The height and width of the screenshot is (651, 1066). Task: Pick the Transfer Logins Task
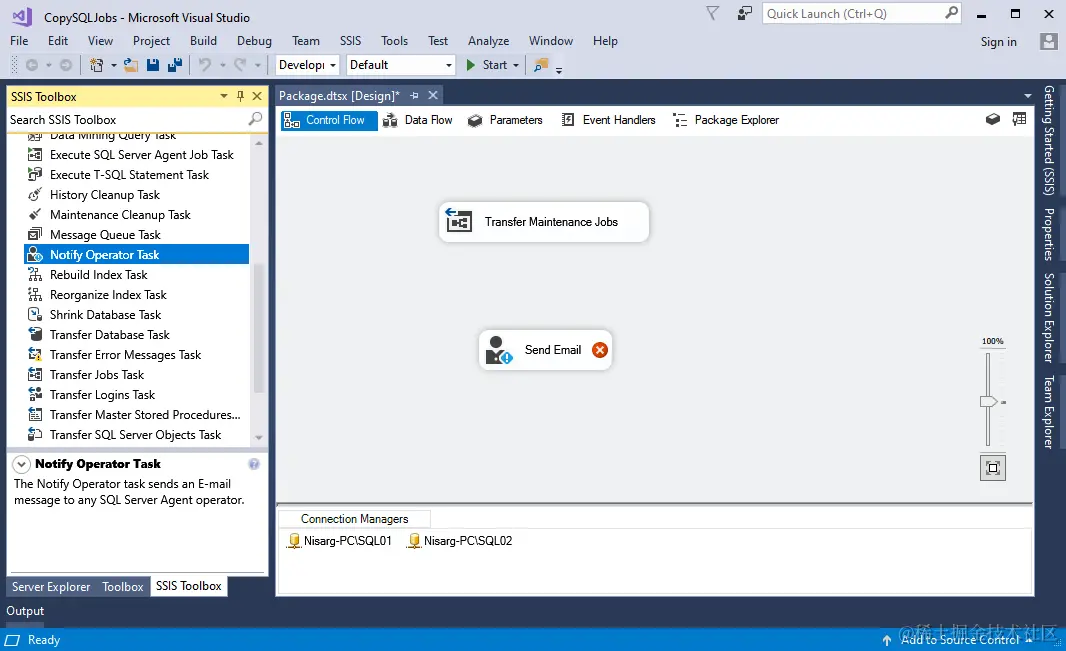[x=100, y=394]
